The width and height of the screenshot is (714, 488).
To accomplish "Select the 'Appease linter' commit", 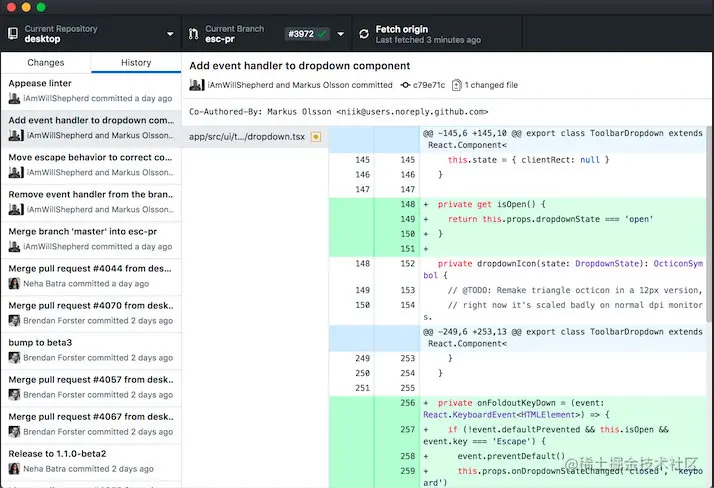I will [91, 91].
